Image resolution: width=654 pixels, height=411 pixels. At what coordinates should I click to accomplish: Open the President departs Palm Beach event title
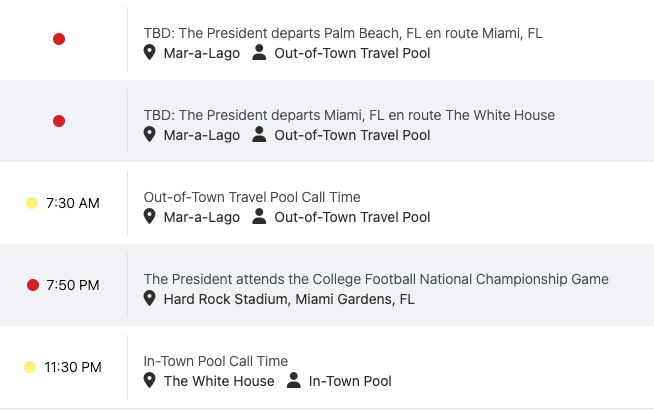click(343, 33)
